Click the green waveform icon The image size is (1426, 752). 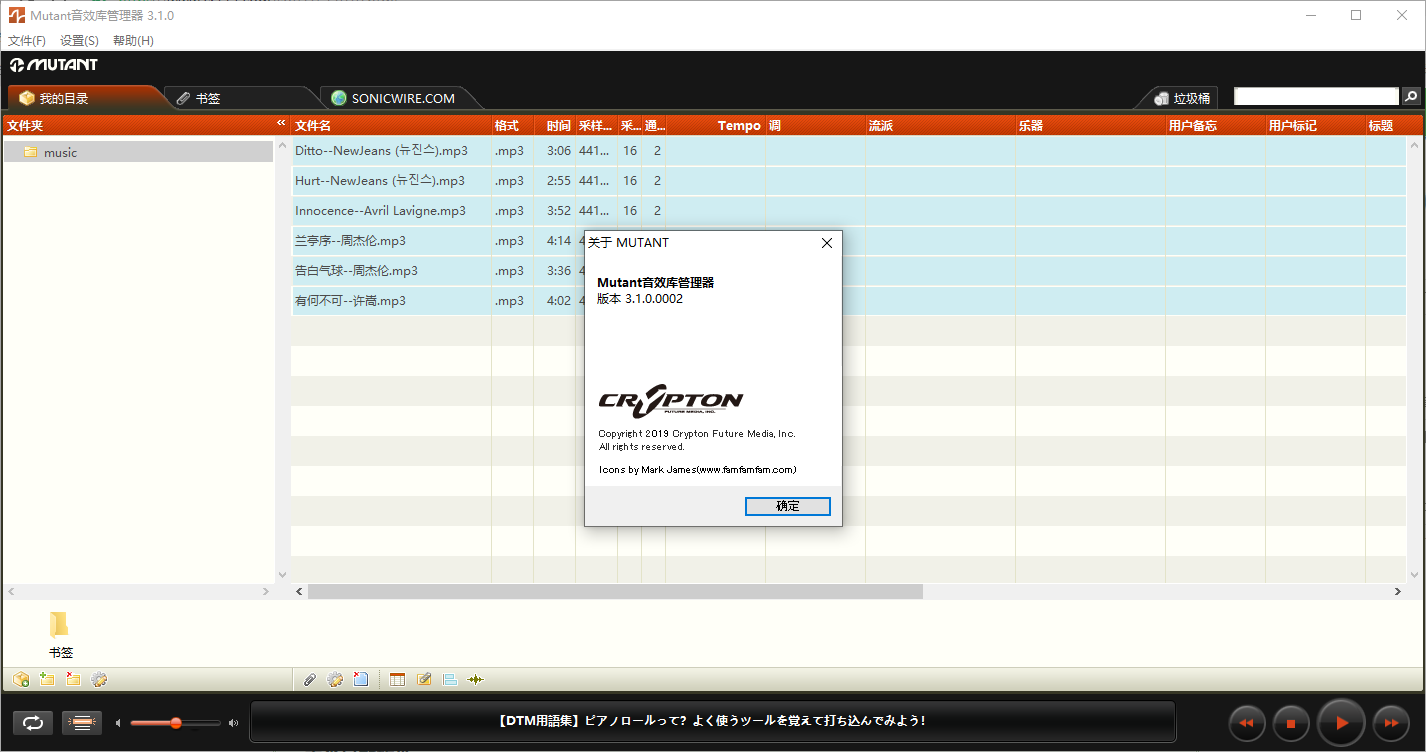point(476,680)
